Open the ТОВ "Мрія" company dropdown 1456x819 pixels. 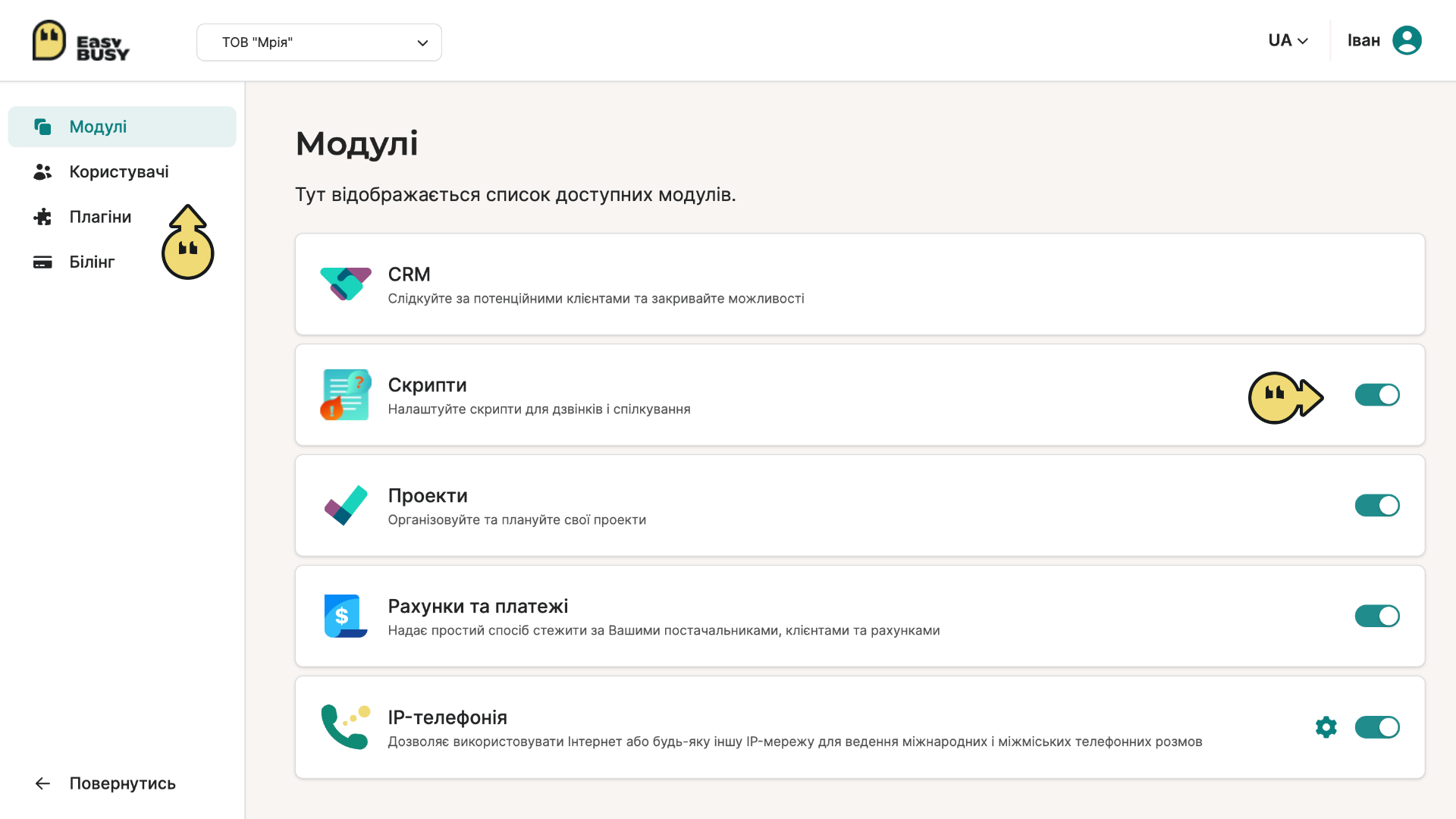click(x=319, y=42)
